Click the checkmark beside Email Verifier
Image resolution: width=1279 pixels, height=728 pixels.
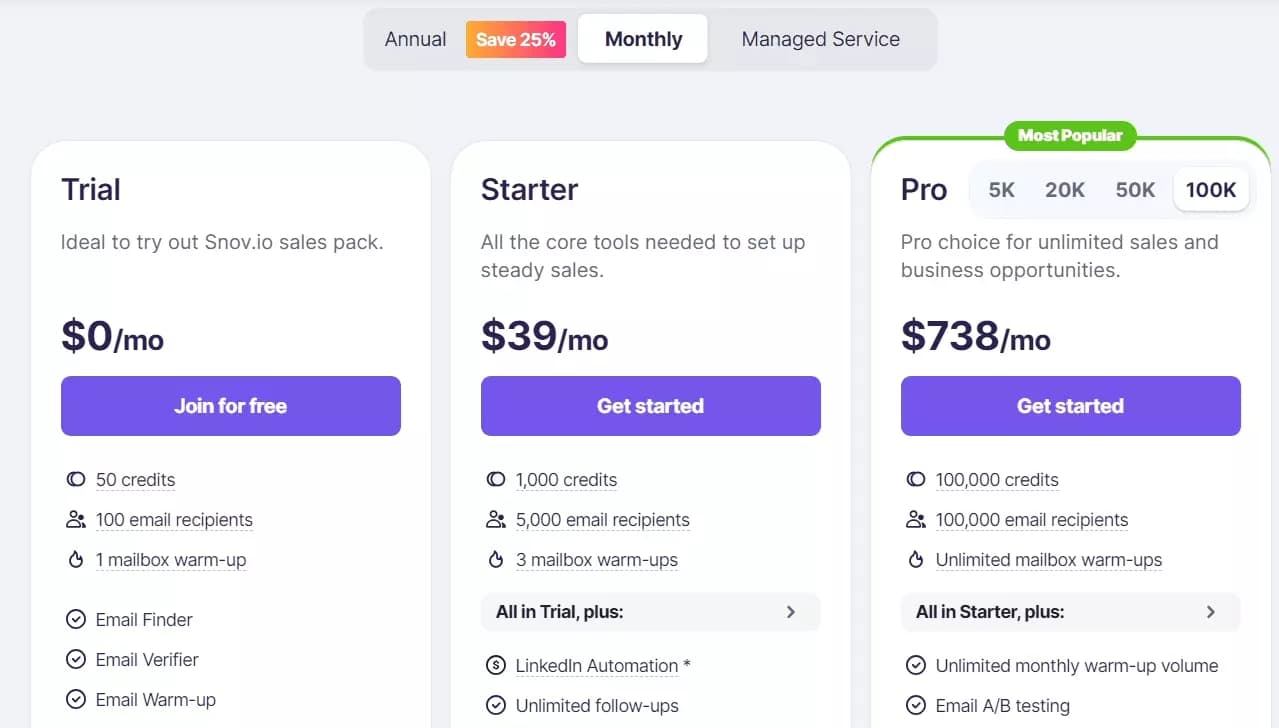pos(76,659)
